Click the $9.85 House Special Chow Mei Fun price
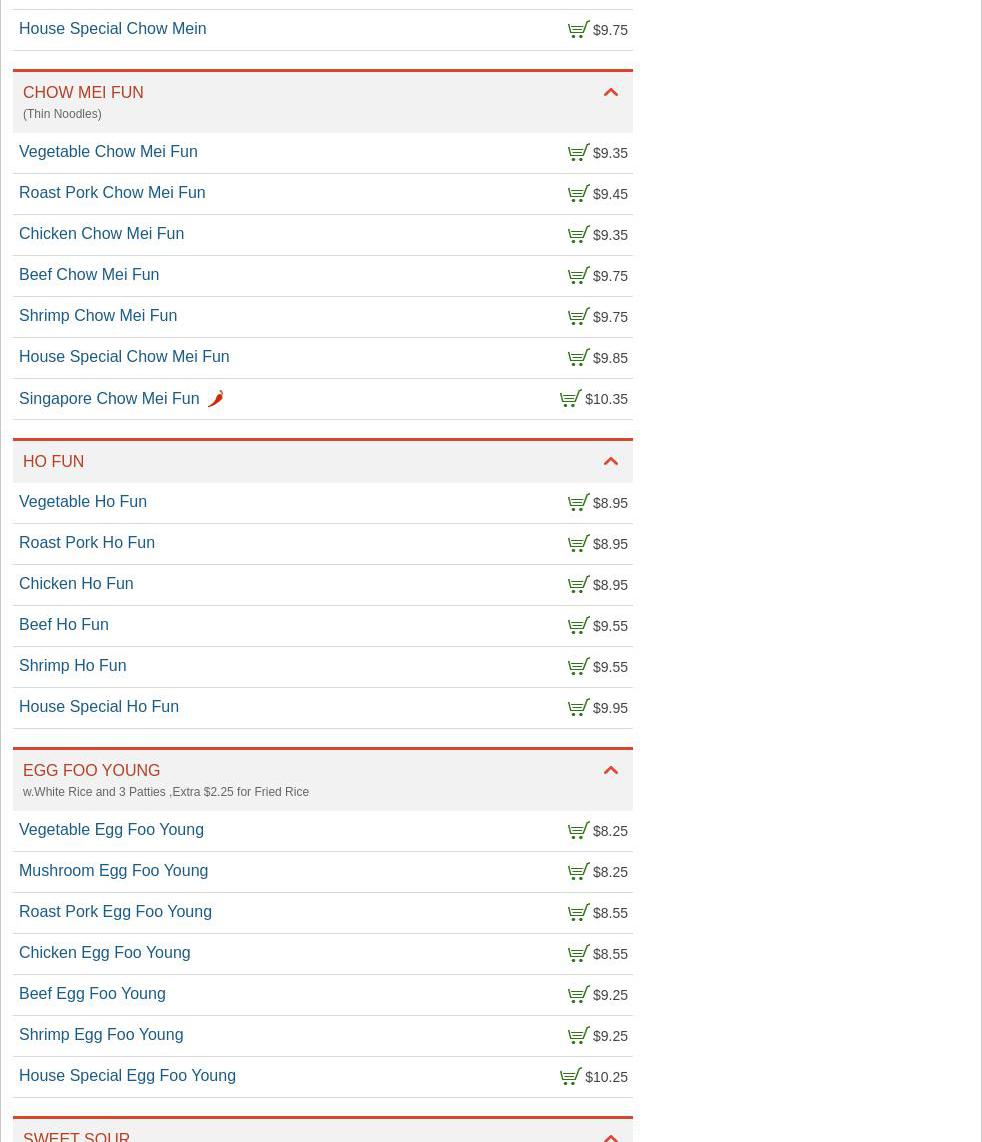The height and width of the screenshot is (1142, 982). pos(610,358)
